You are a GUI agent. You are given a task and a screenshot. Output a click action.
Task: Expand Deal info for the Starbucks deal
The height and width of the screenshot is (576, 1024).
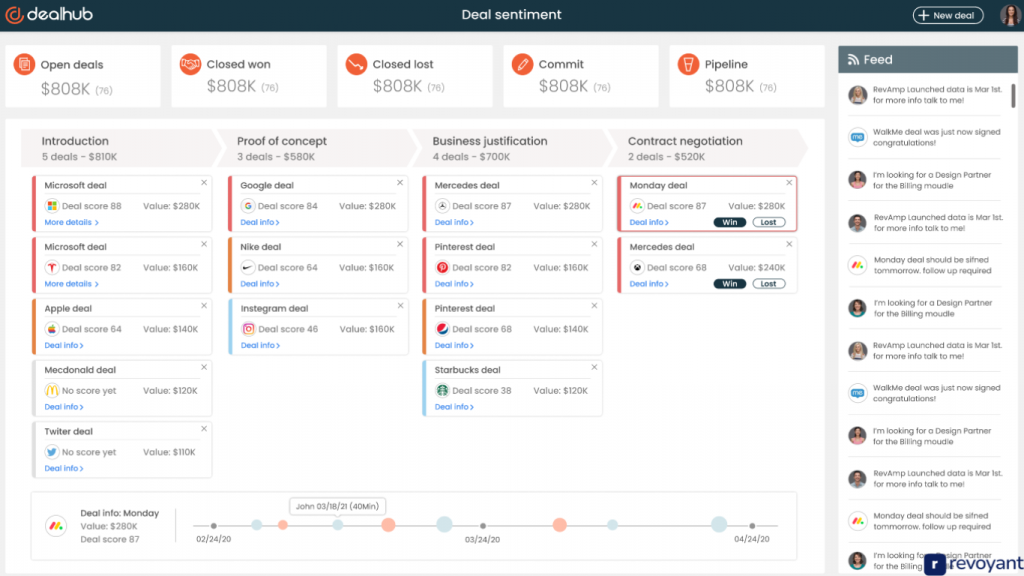pyautogui.click(x=454, y=407)
